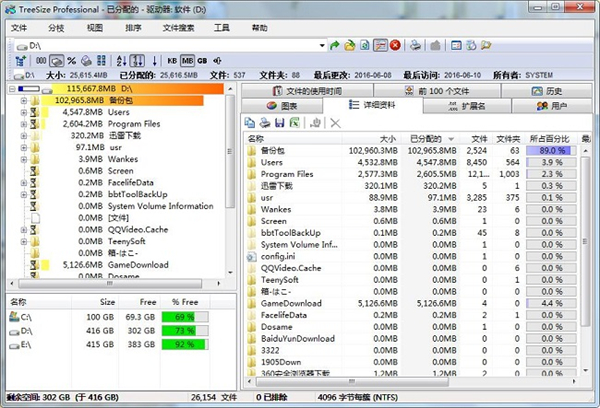The image size is (600, 408).
Task: Click the X delete icon in details toolbar
Action: 334,122
